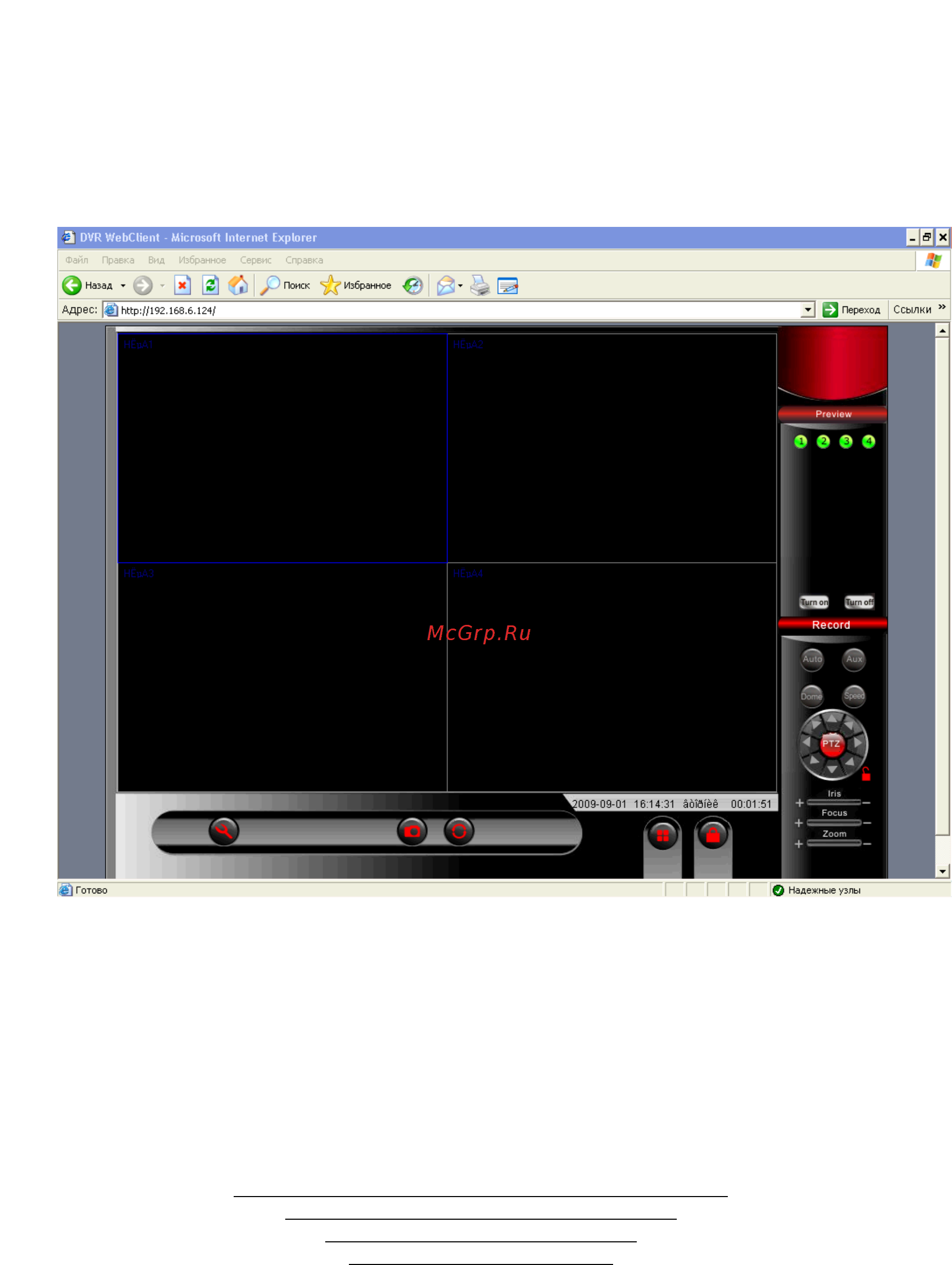The image size is (952, 1265).
Task: Click the Поиск search button
Action: tap(285, 285)
